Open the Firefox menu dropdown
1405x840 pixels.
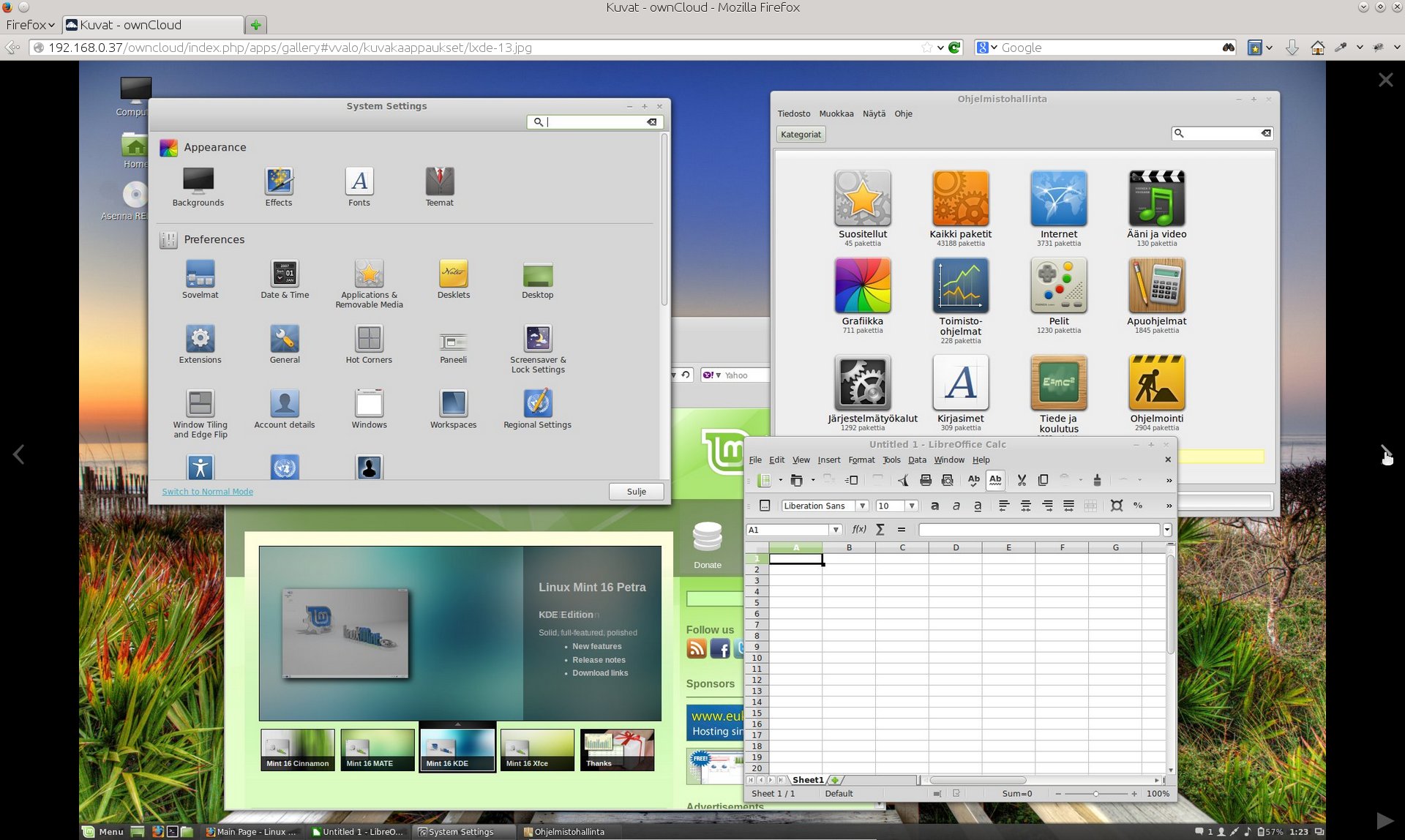[30, 25]
